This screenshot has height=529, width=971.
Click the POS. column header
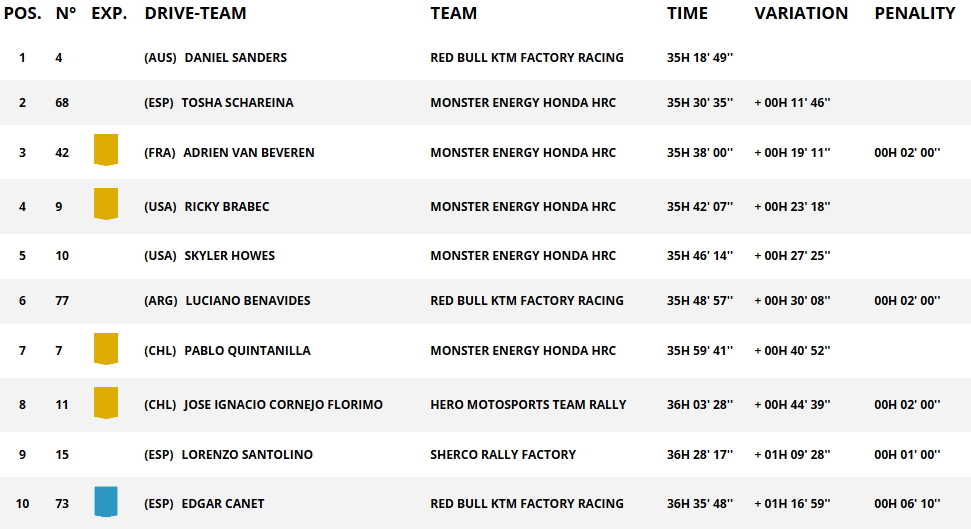point(23,13)
